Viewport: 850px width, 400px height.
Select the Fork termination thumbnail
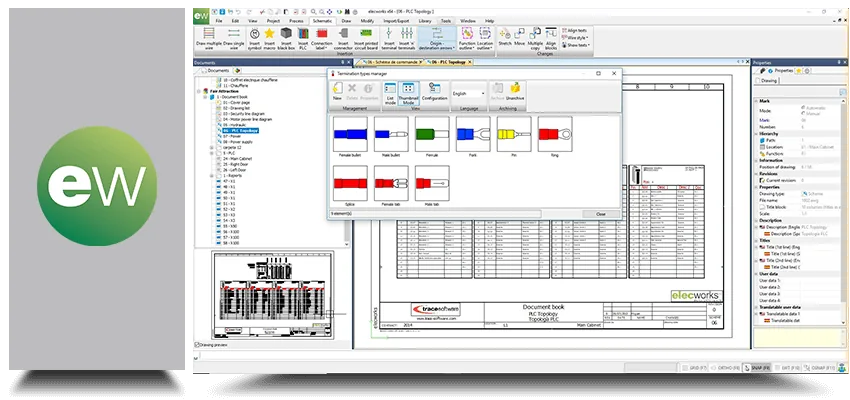pyautogui.click(x=473, y=134)
